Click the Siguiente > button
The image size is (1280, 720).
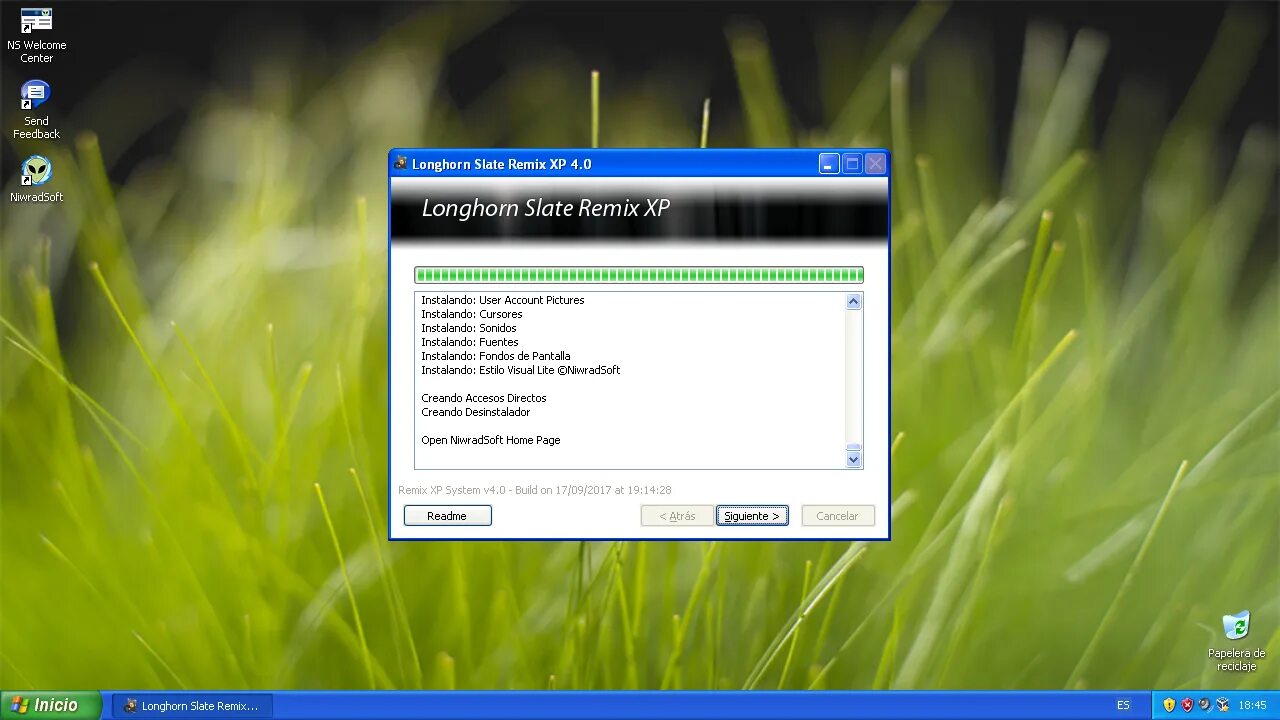752,516
